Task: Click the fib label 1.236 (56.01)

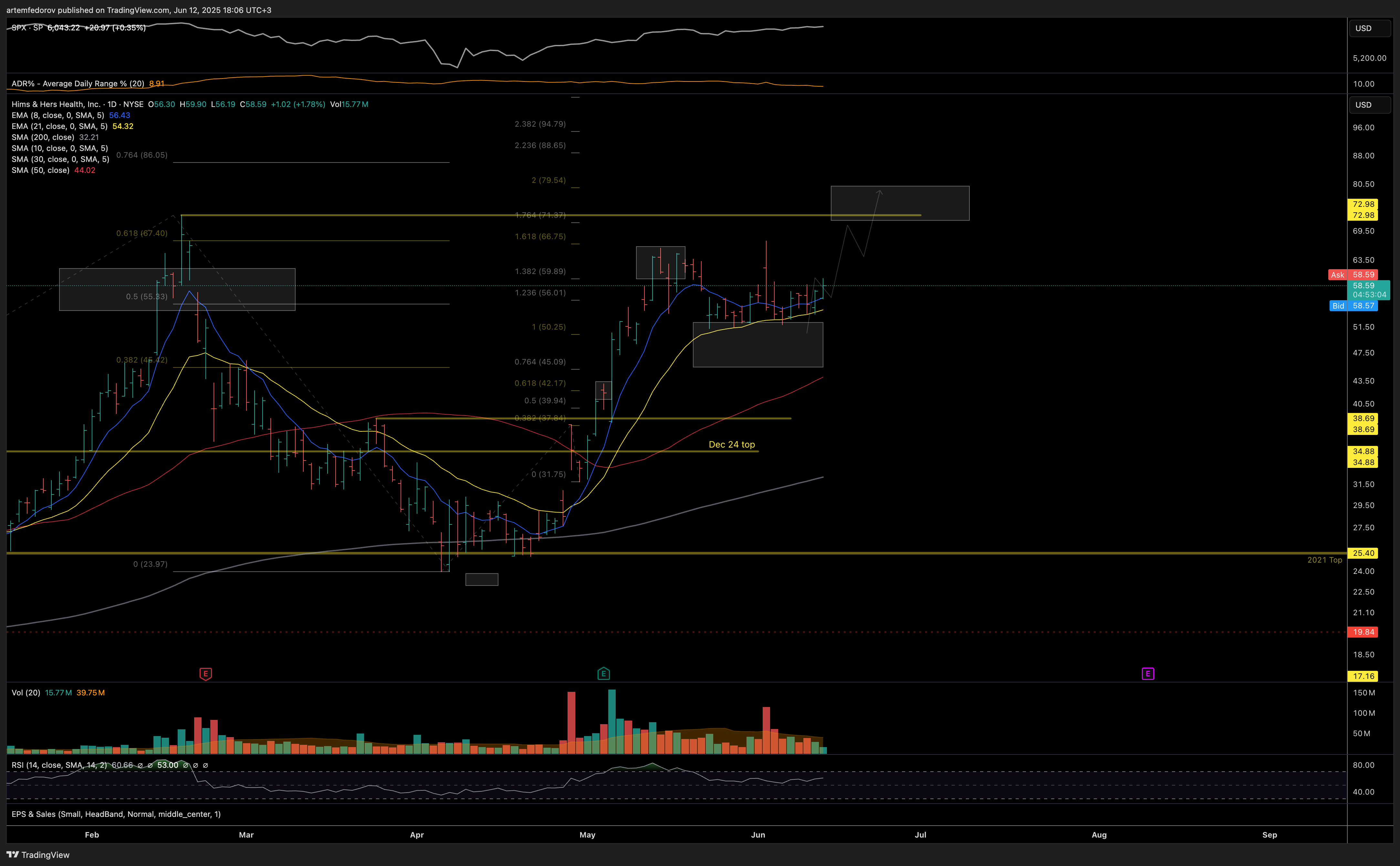Action: coord(540,292)
